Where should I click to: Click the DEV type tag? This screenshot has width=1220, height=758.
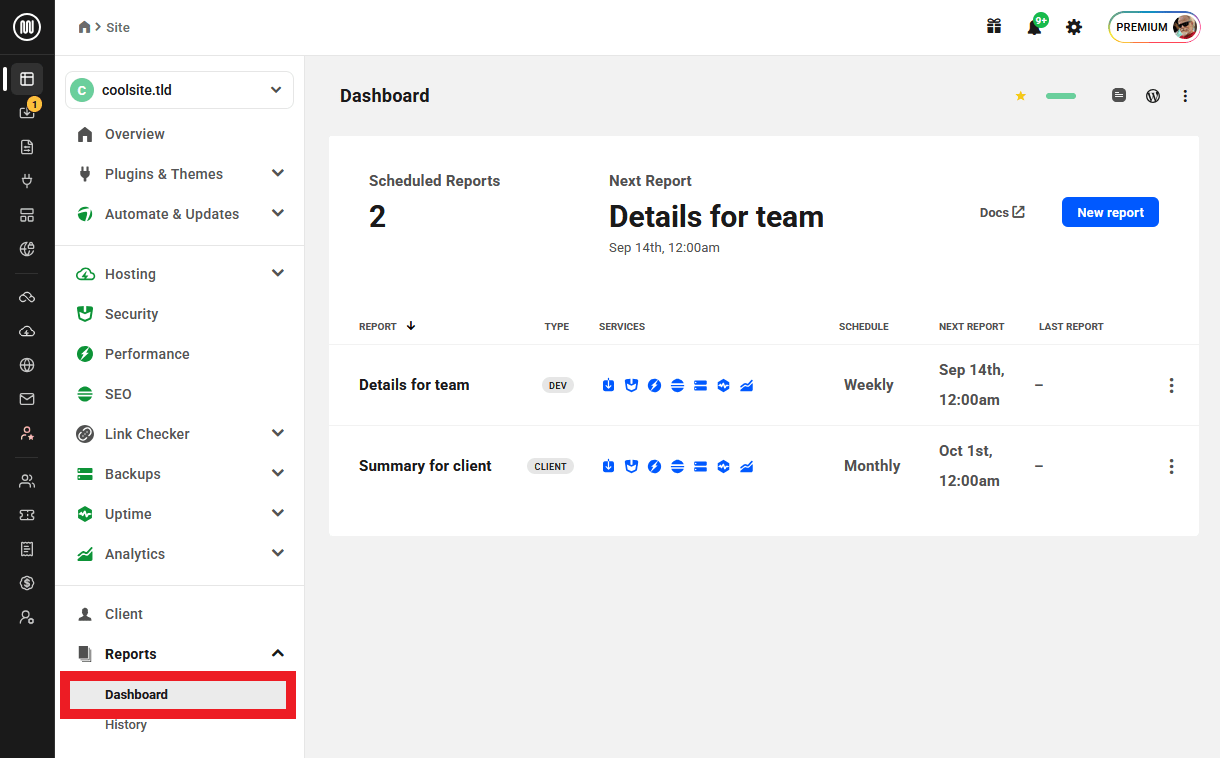tap(558, 385)
